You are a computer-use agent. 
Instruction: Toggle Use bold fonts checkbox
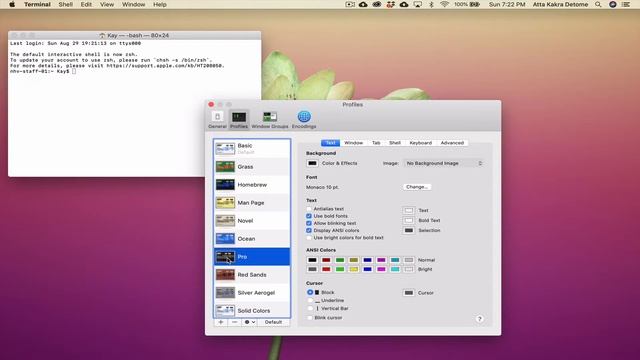point(309,216)
